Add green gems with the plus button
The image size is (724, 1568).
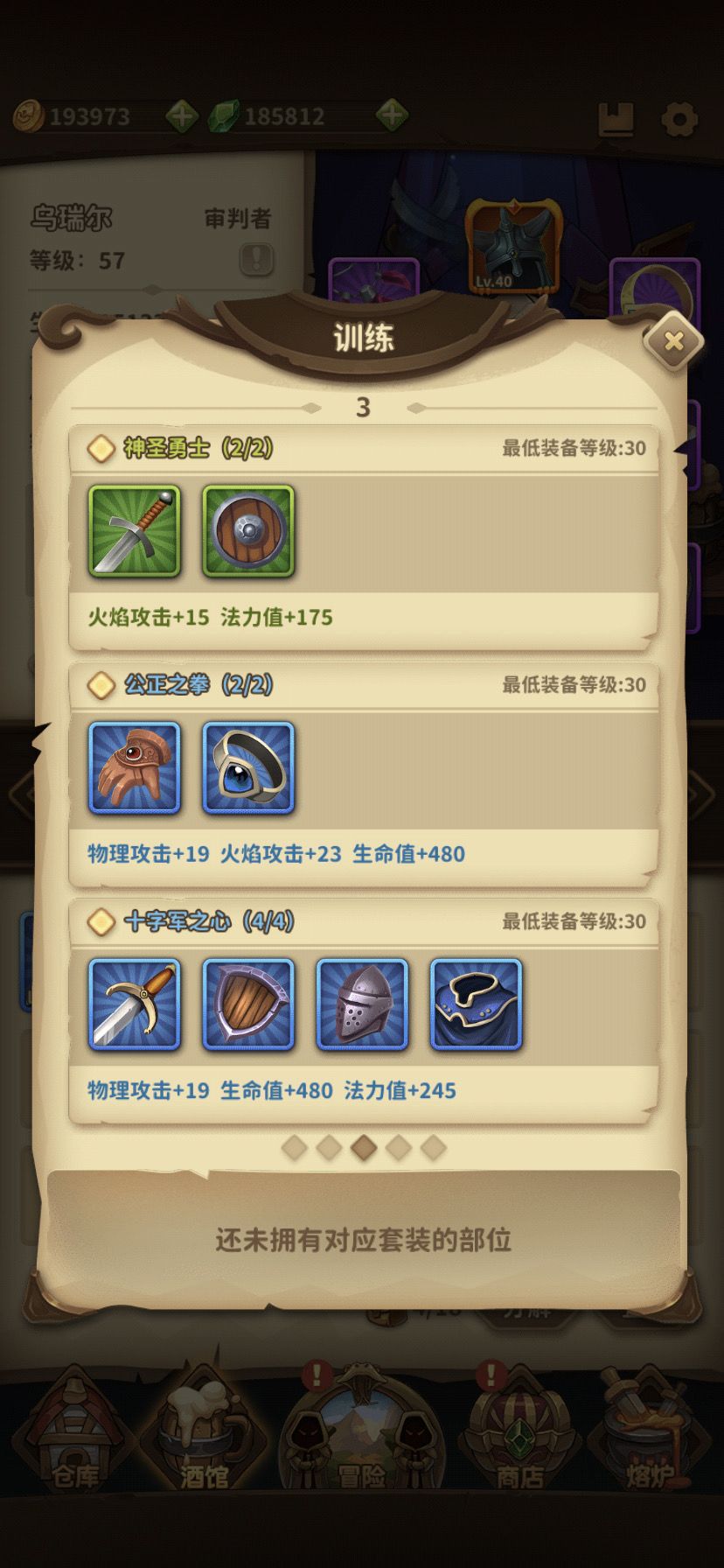pyautogui.click(x=392, y=115)
